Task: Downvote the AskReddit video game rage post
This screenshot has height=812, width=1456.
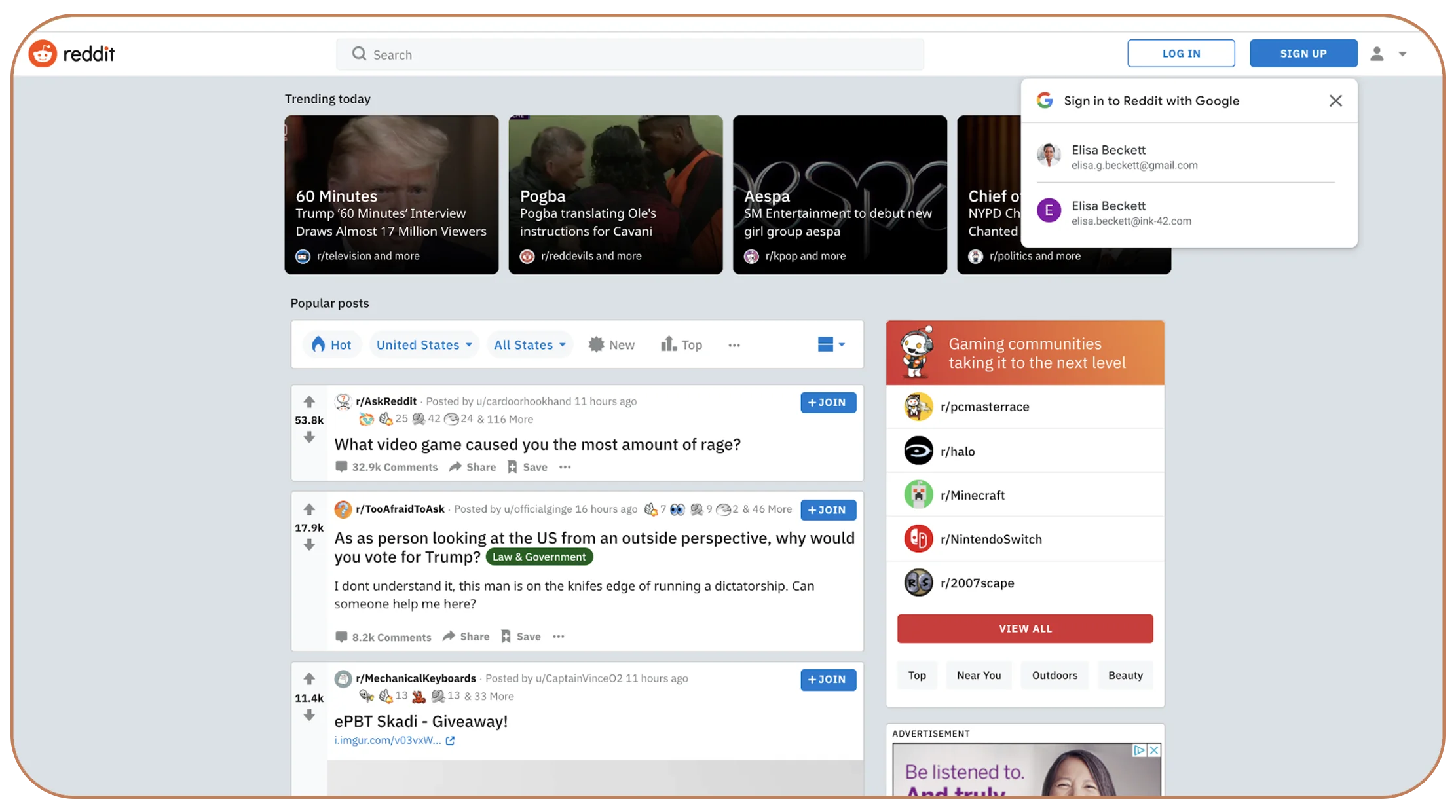Action: coord(309,437)
